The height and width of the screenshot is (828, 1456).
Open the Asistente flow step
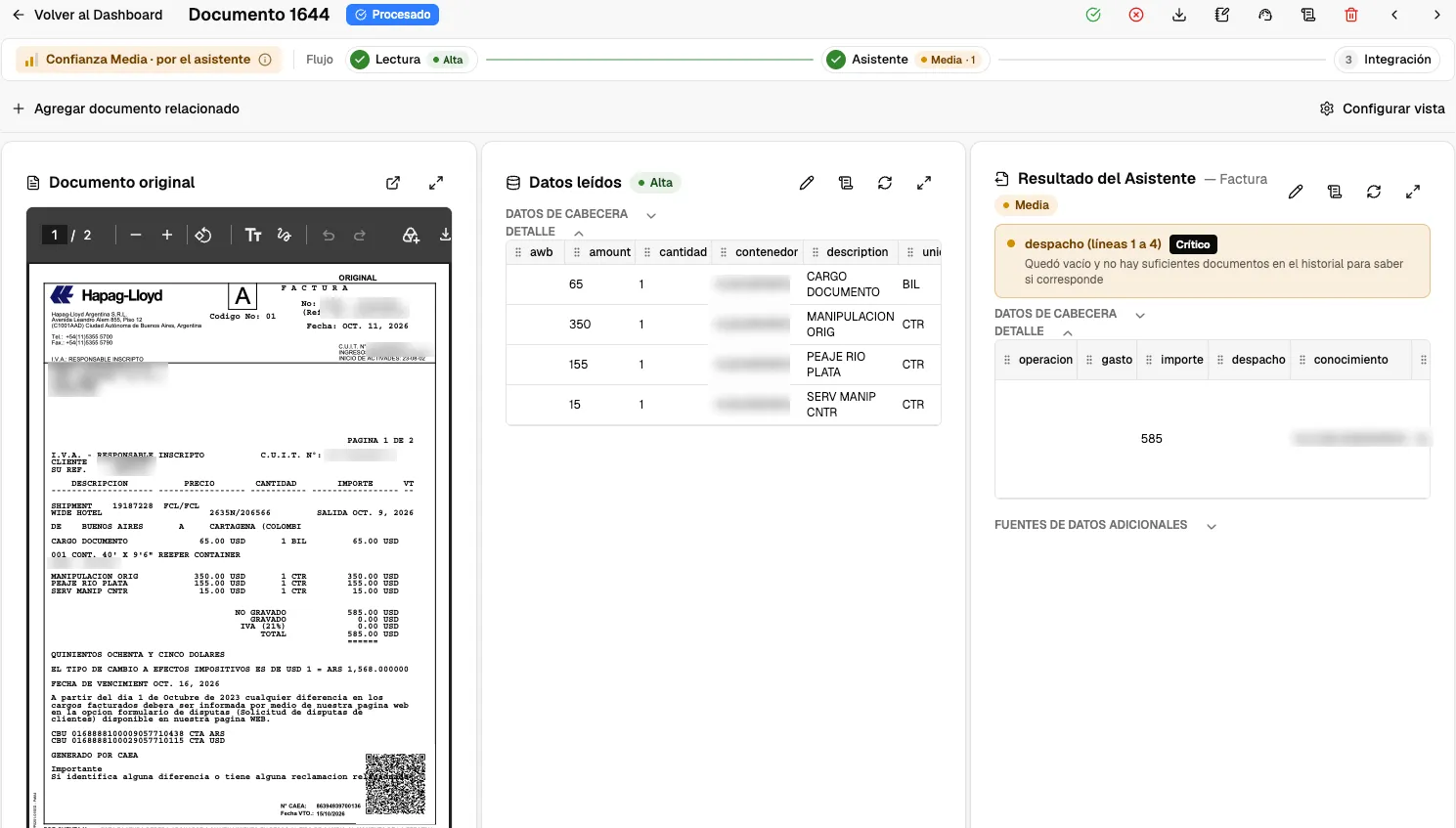(x=905, y=60)
